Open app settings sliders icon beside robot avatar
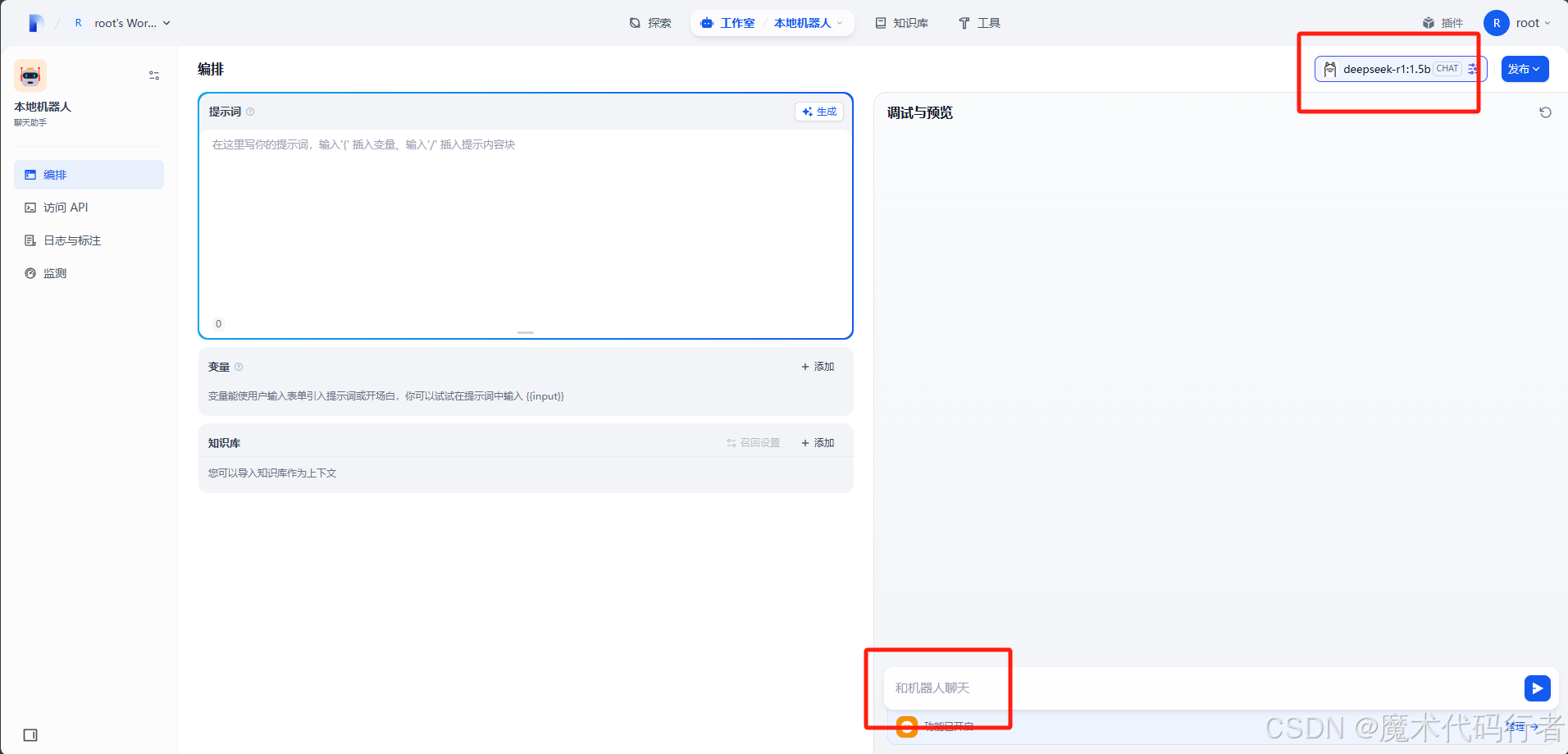 154,75
